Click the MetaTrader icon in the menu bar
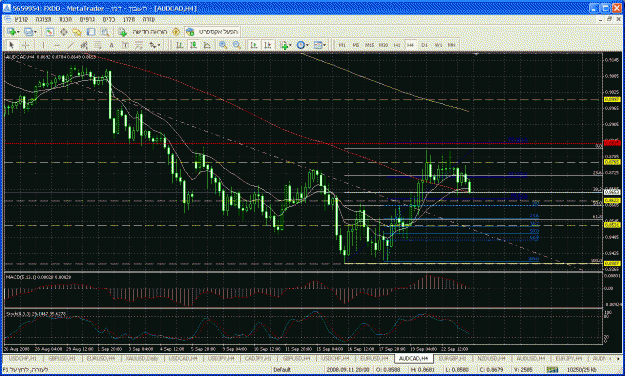Viewport: 625px width, 376px height. click(7, 19)
